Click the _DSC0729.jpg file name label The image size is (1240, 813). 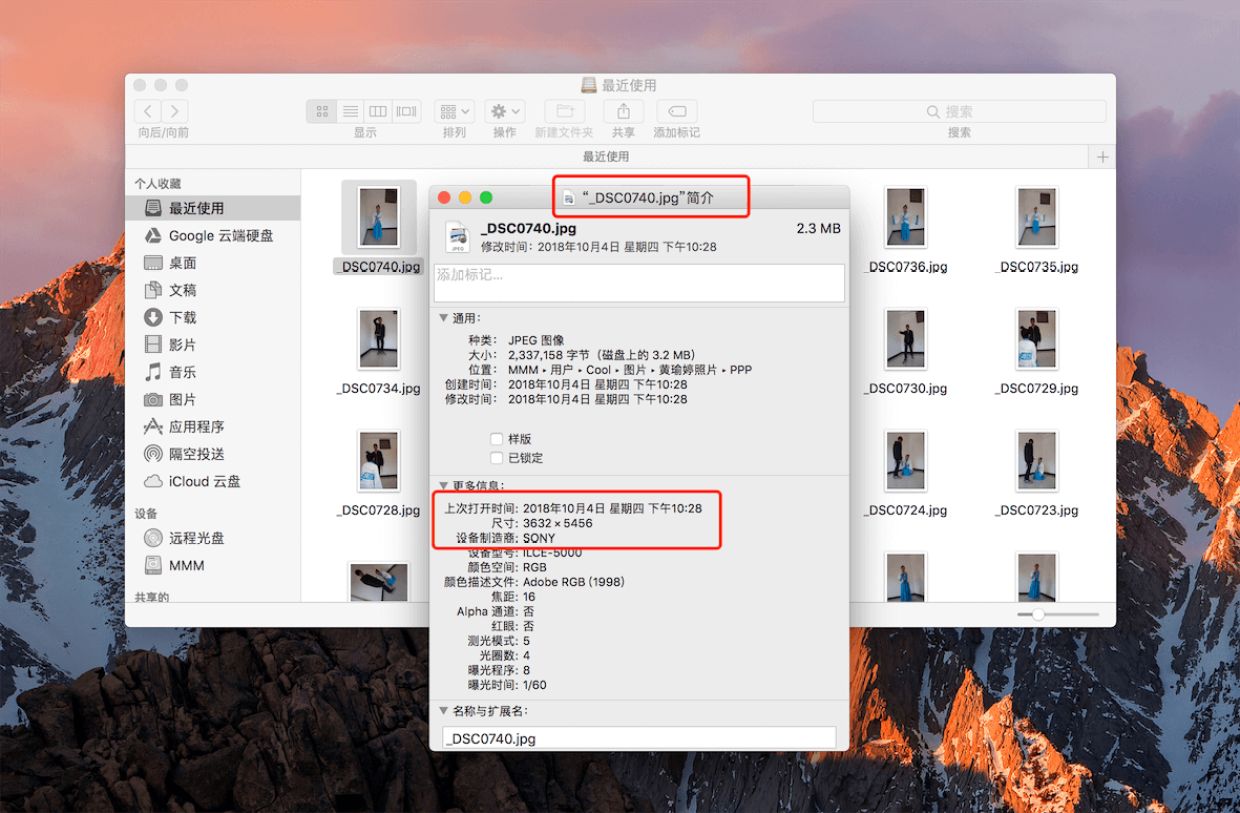coord(1037,388)
